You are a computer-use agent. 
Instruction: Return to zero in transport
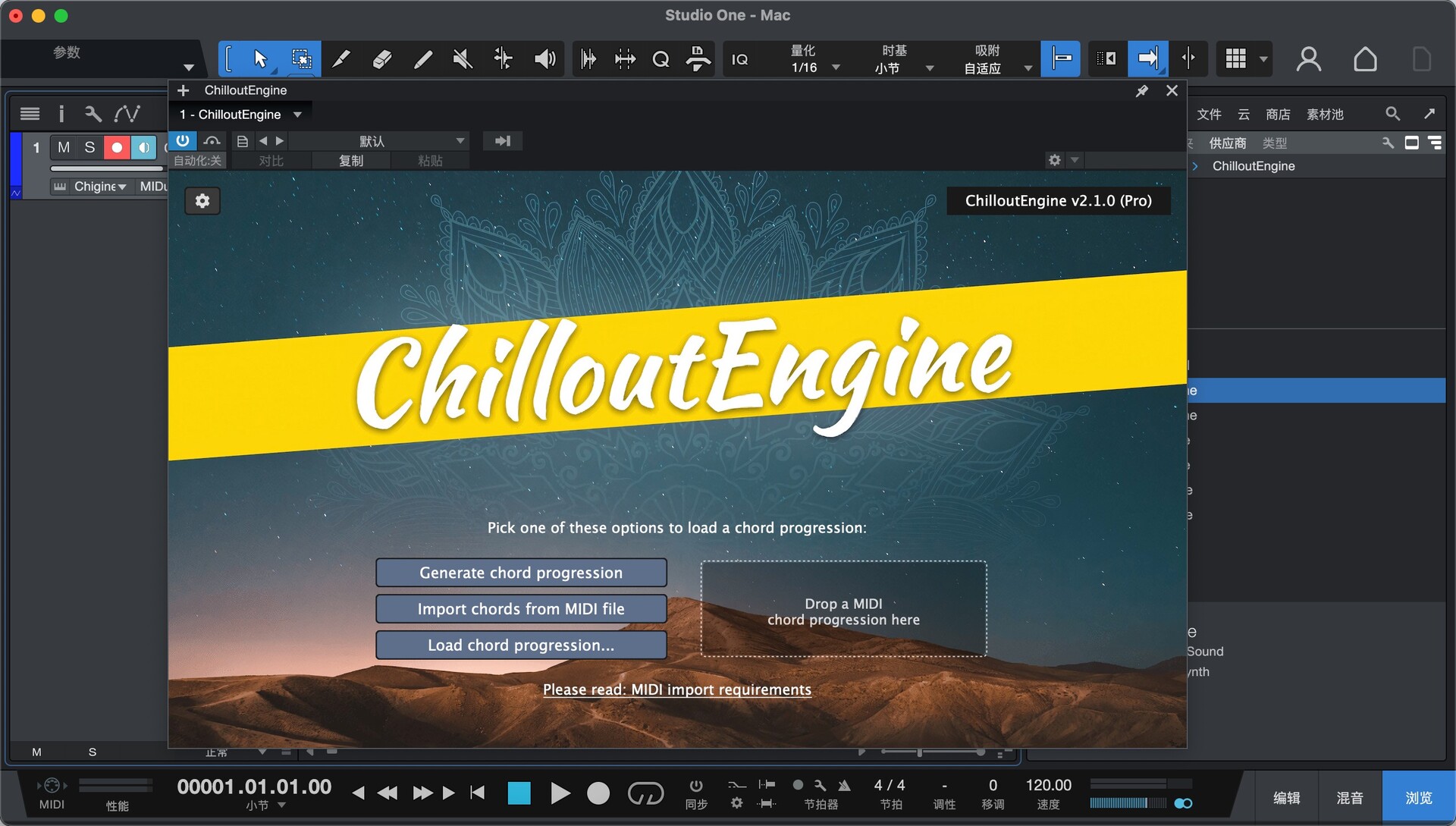pyautogui.click(x=477, y=793)
